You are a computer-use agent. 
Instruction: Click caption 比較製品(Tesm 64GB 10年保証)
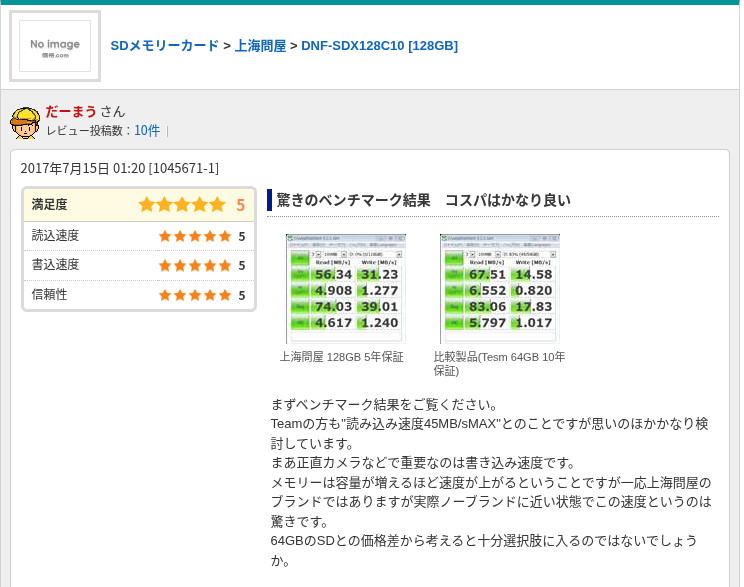[x=499, y=363]
